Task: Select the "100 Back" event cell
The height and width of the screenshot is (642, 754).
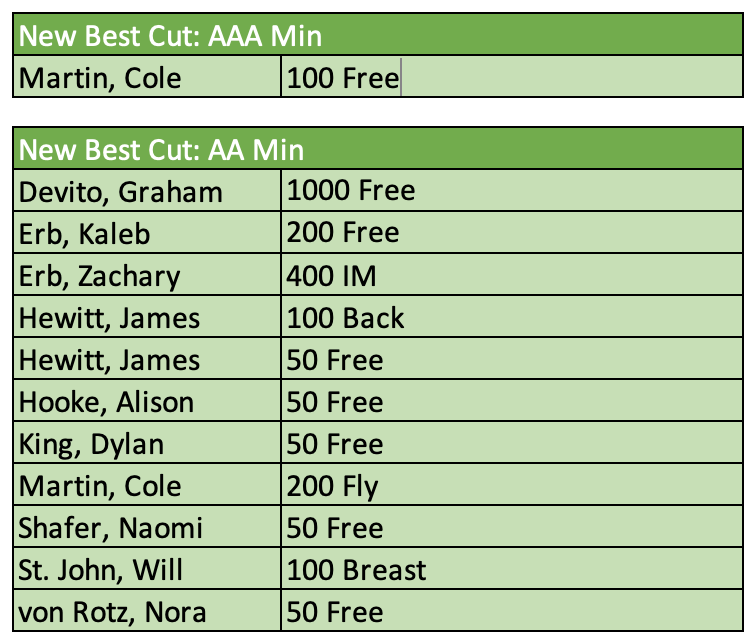Action: pos(345,318)
